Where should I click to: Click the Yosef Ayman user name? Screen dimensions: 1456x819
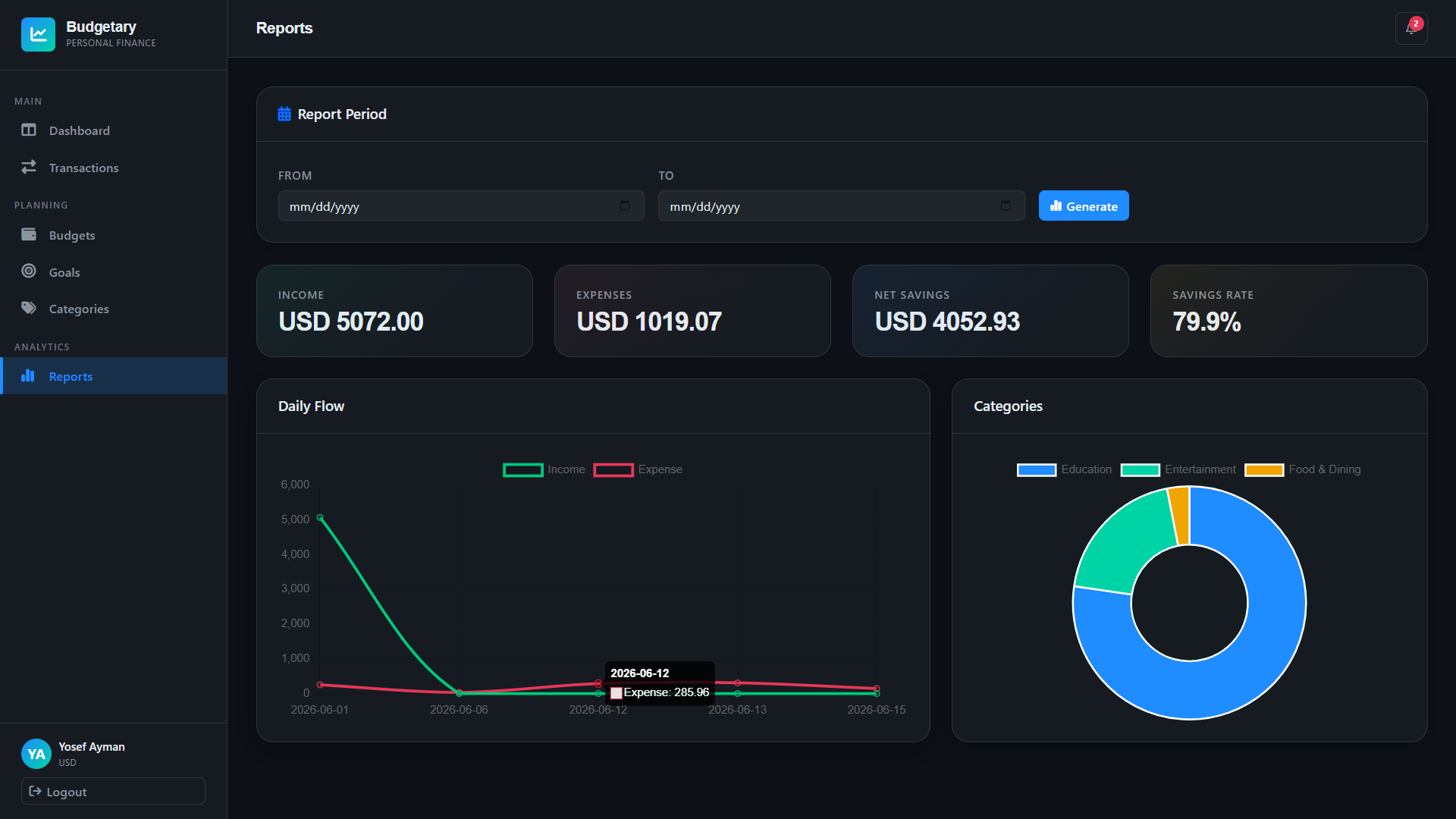point(92,747)
